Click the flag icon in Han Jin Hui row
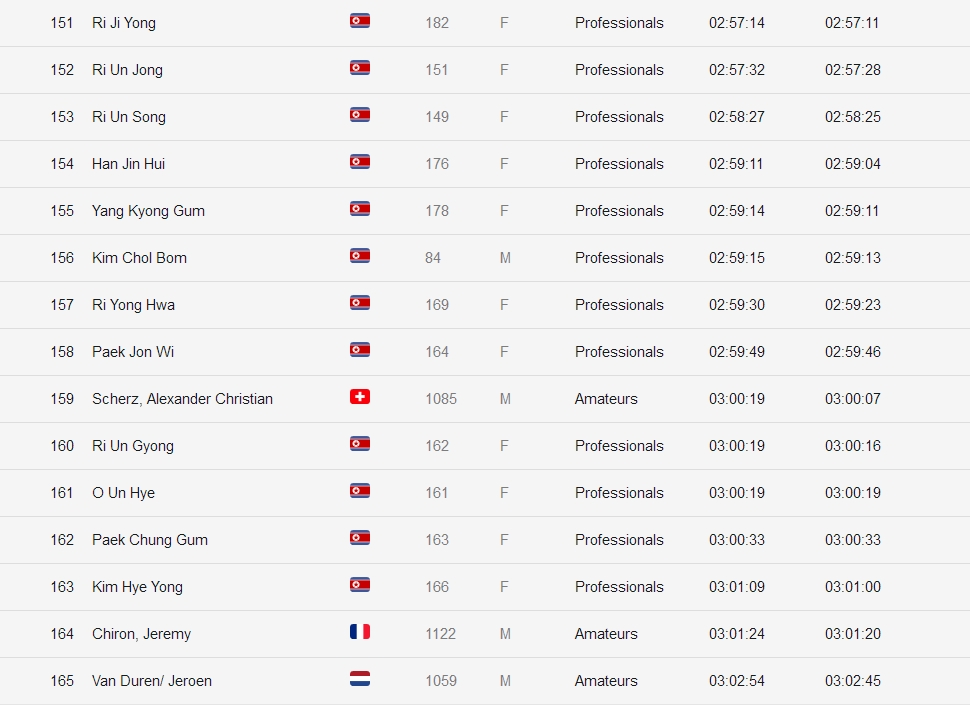The width and height of the screenshot is (970, 705). (360, 162)
